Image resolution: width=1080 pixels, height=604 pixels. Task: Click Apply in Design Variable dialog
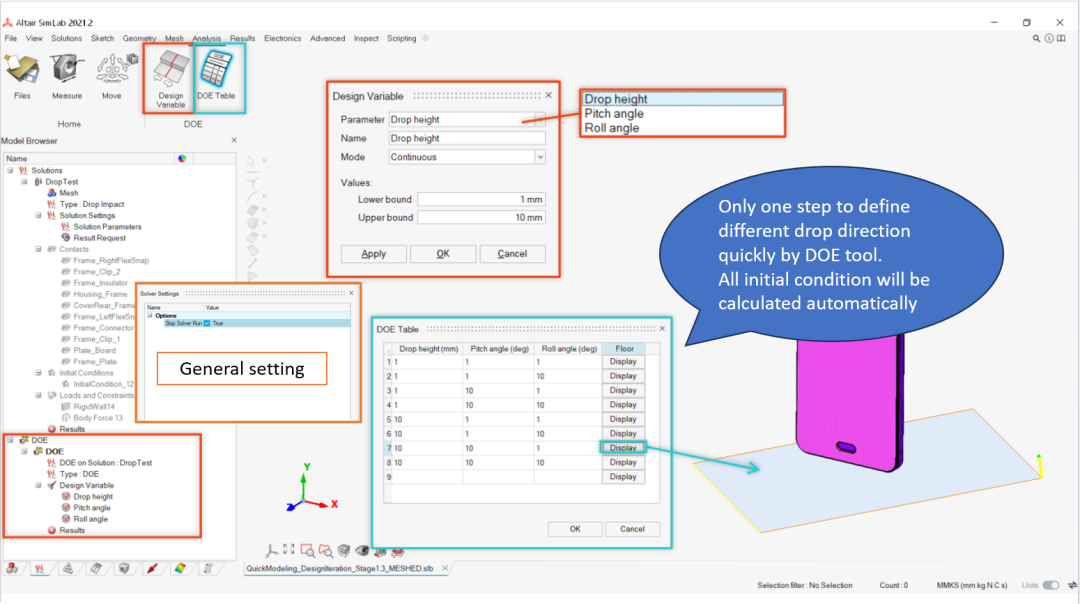(x=373, y=254)
